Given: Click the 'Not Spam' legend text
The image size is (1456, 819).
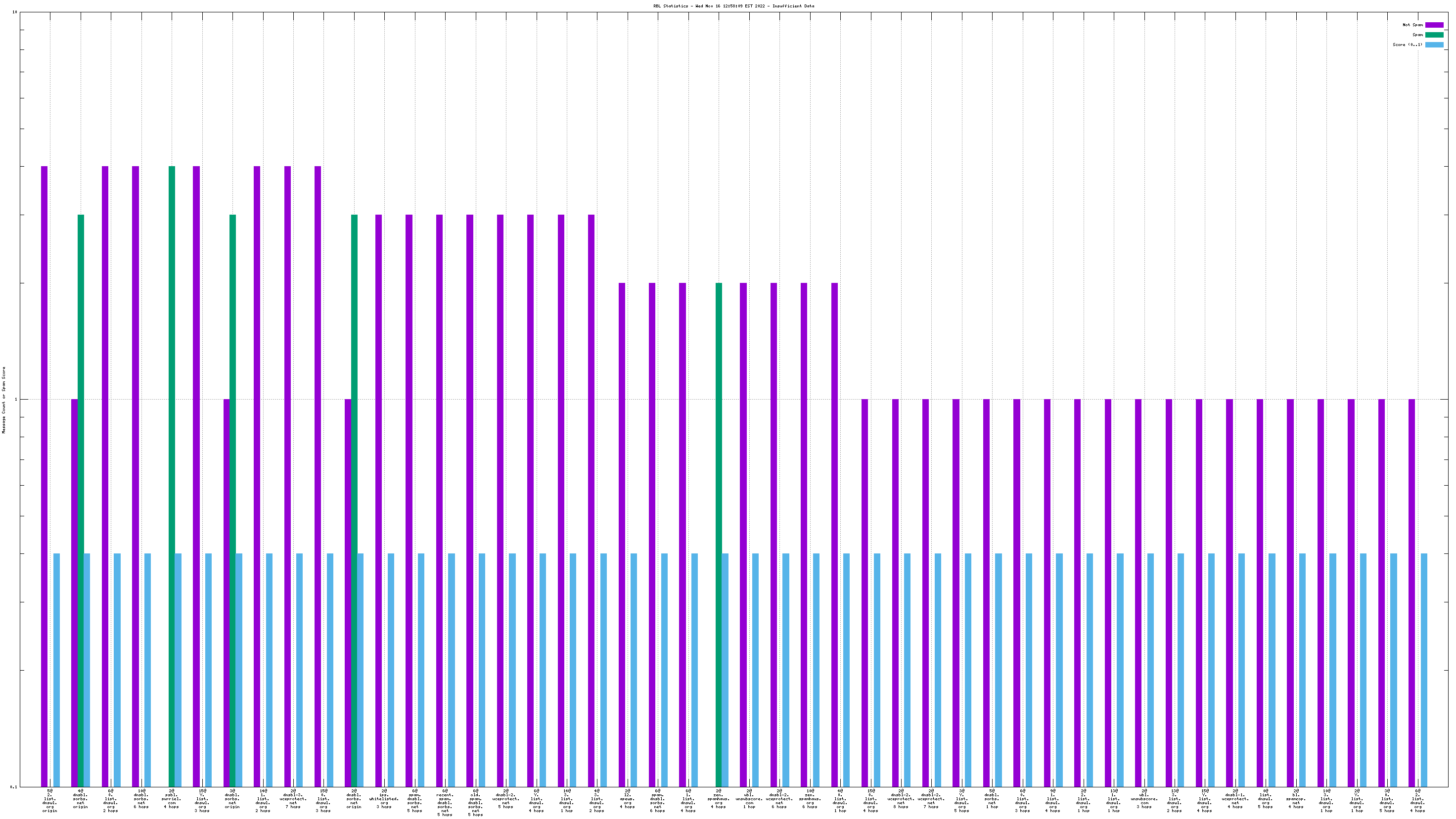Looking at the screenshot, I should click(x=1412, y=25).
